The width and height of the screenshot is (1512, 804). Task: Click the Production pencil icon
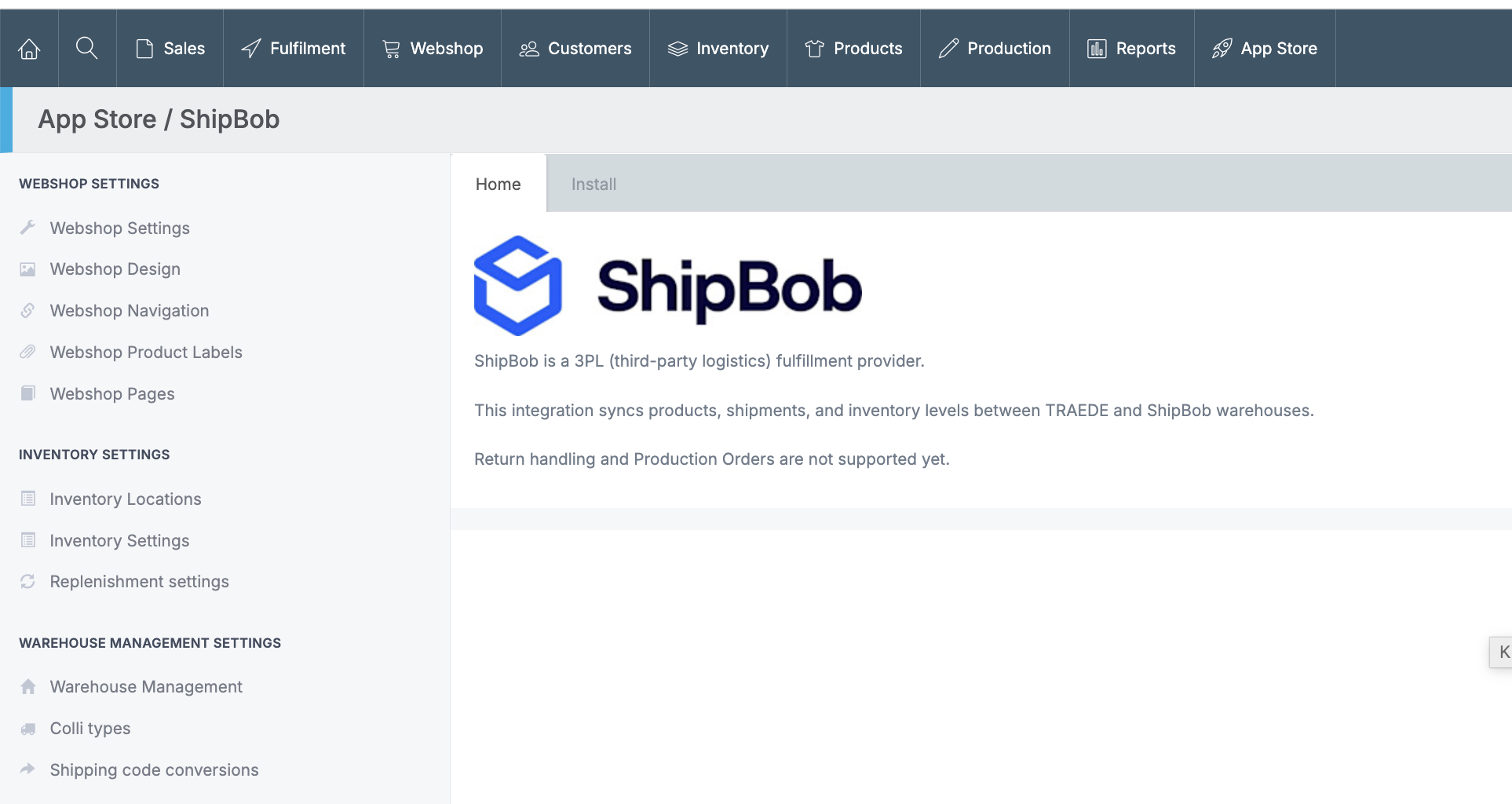tap(948, 49)
